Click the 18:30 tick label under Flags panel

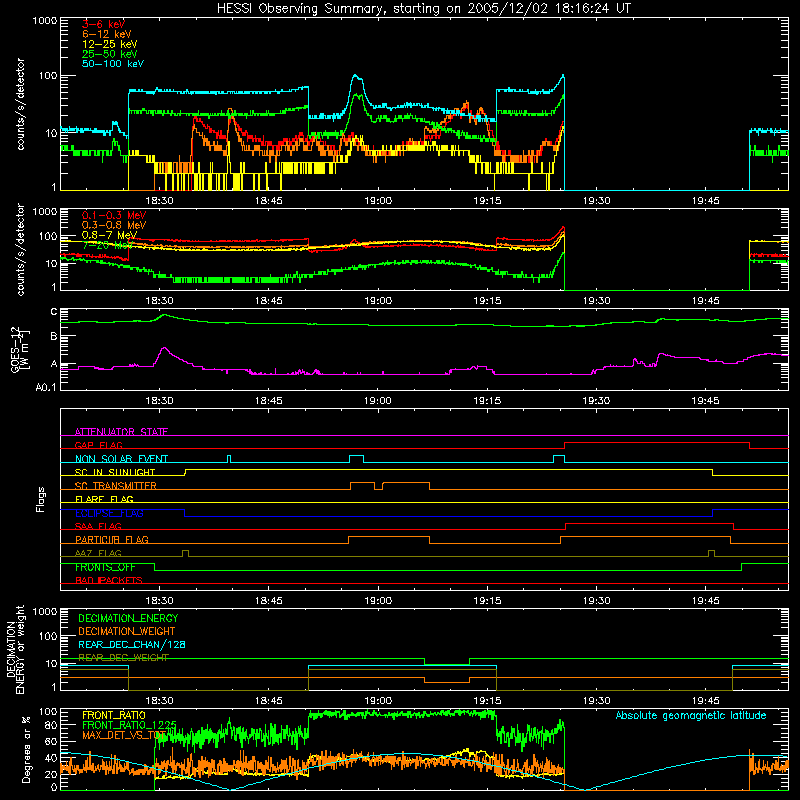point(160,601)
